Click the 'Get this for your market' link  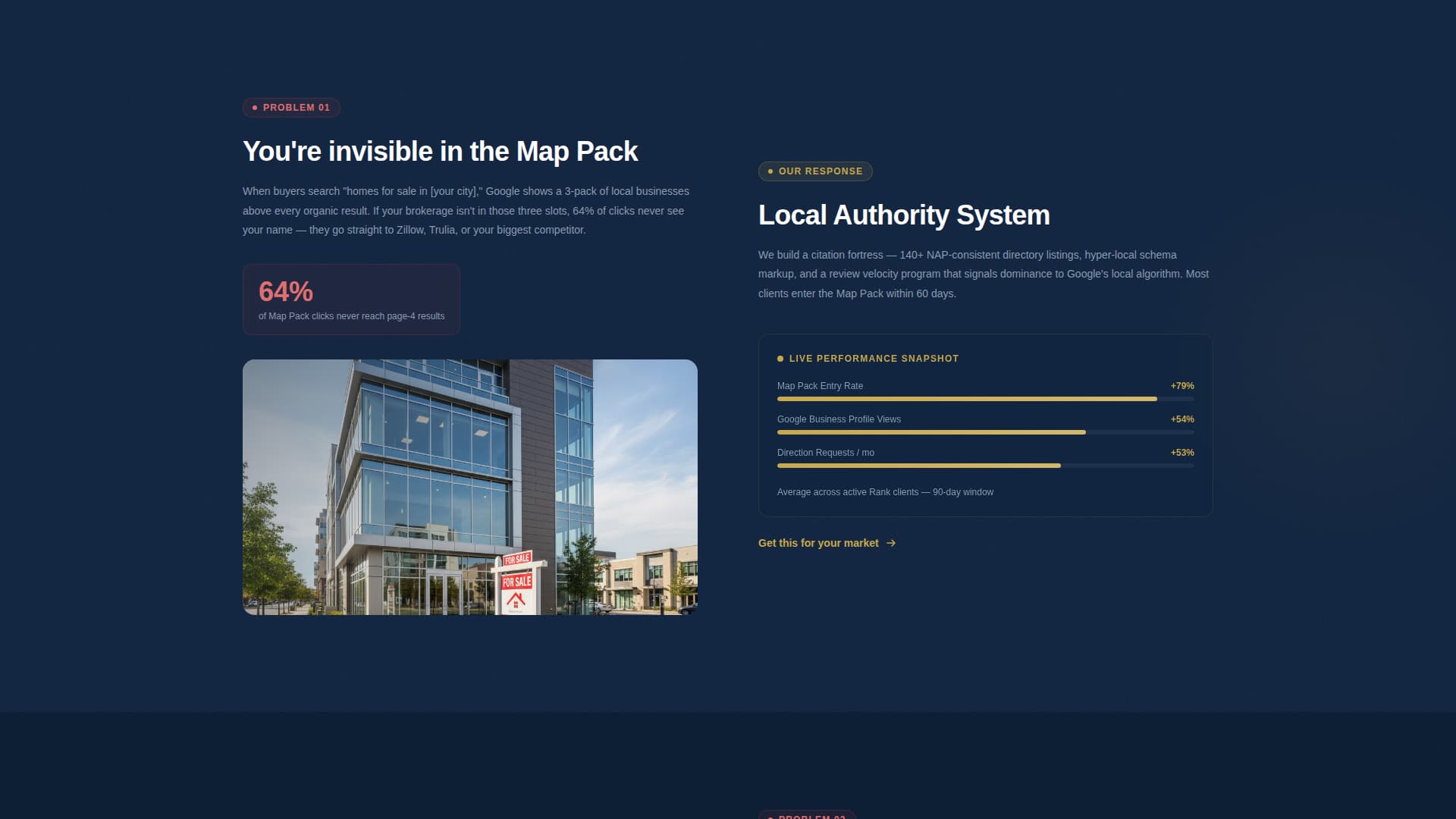pyautogui.click(x=817, y=543)
